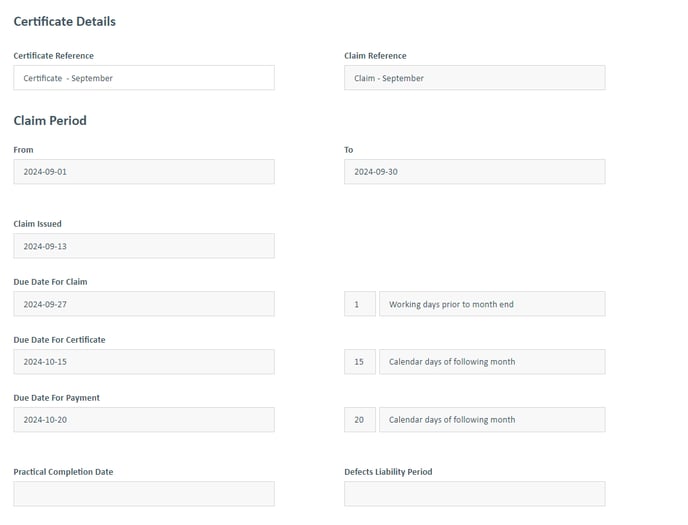Image resolution: width=688 pixels, height=525 pixels.
Task: Click the Certificate Reference input field
Action: pyautogui.click(x=144, y=78)
